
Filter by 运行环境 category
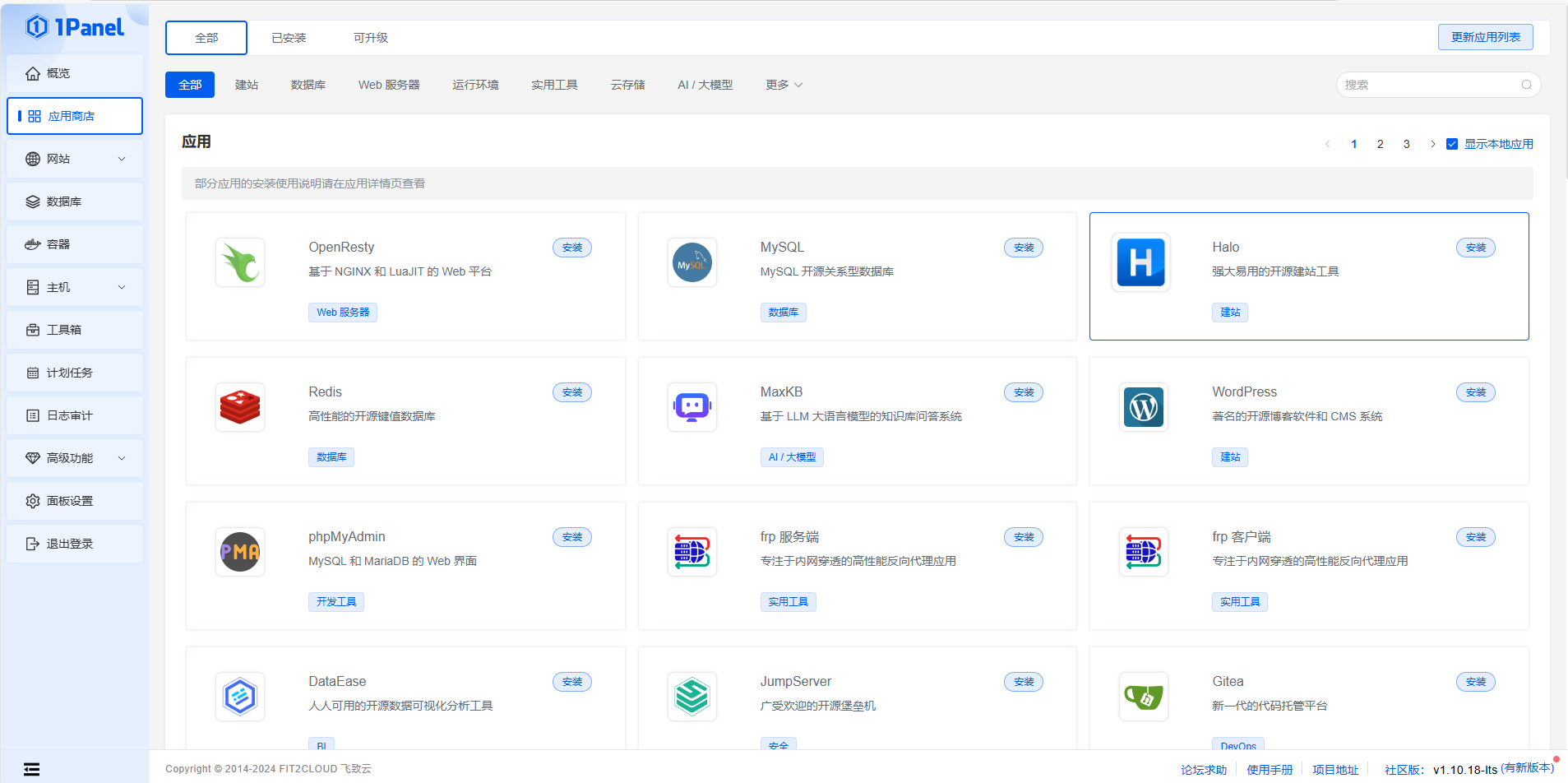tap(475, 85)
